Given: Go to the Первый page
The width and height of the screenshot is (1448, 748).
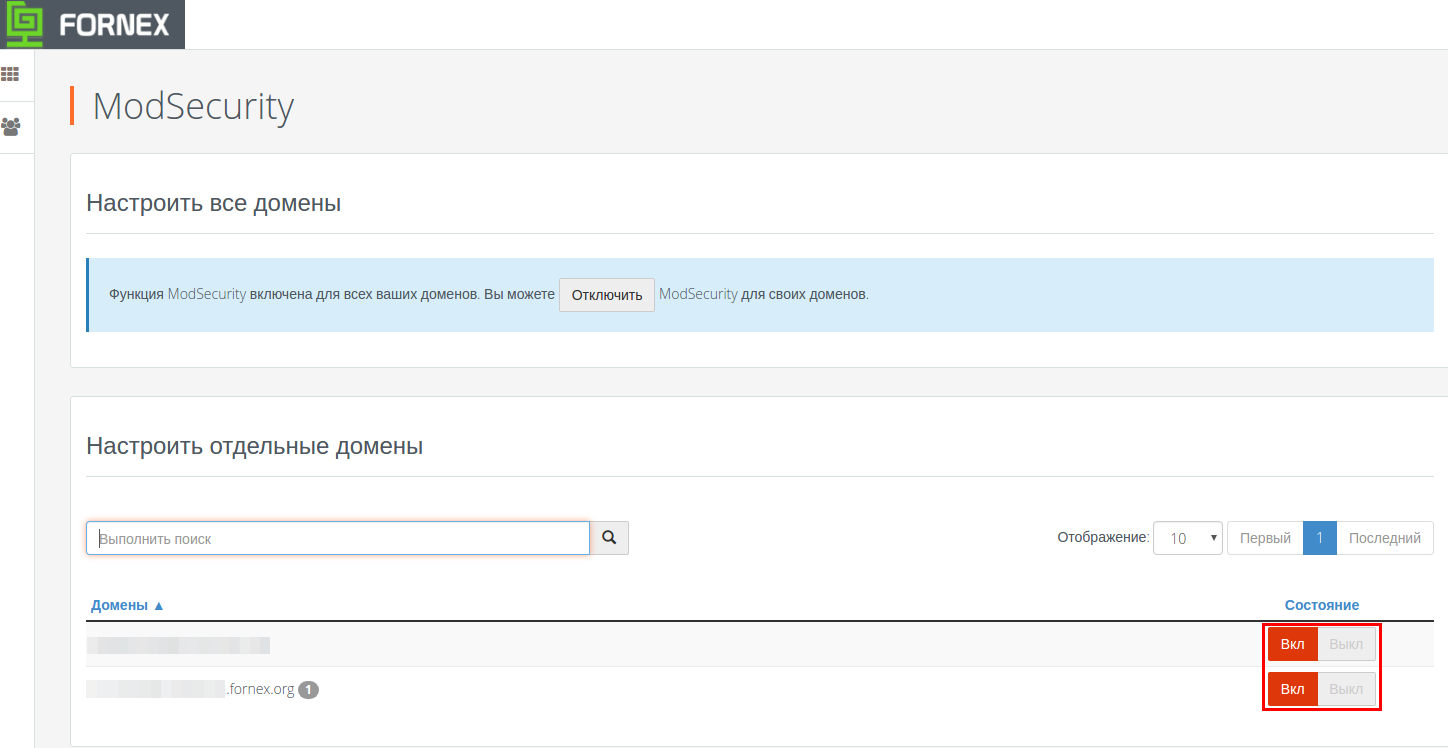Looking at the screenshot, I should click(1265, 538).
